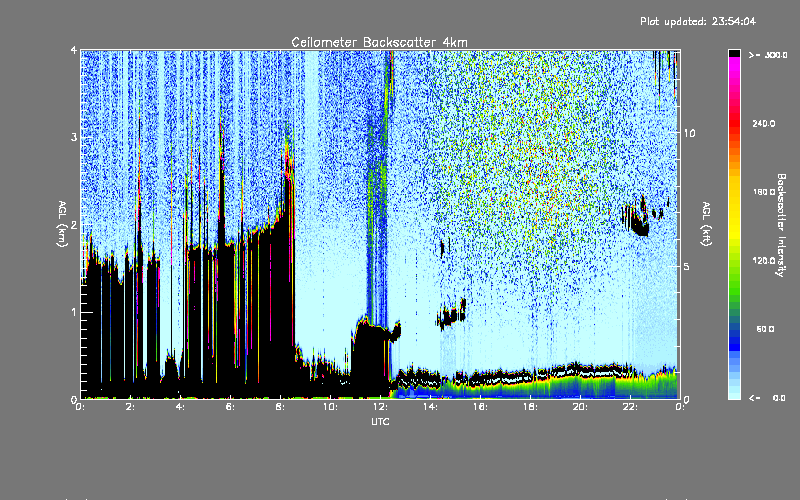
Task: Click the '14:' hour tick on UTC axis
Action: pyautogui.click(x=430, y=407)
